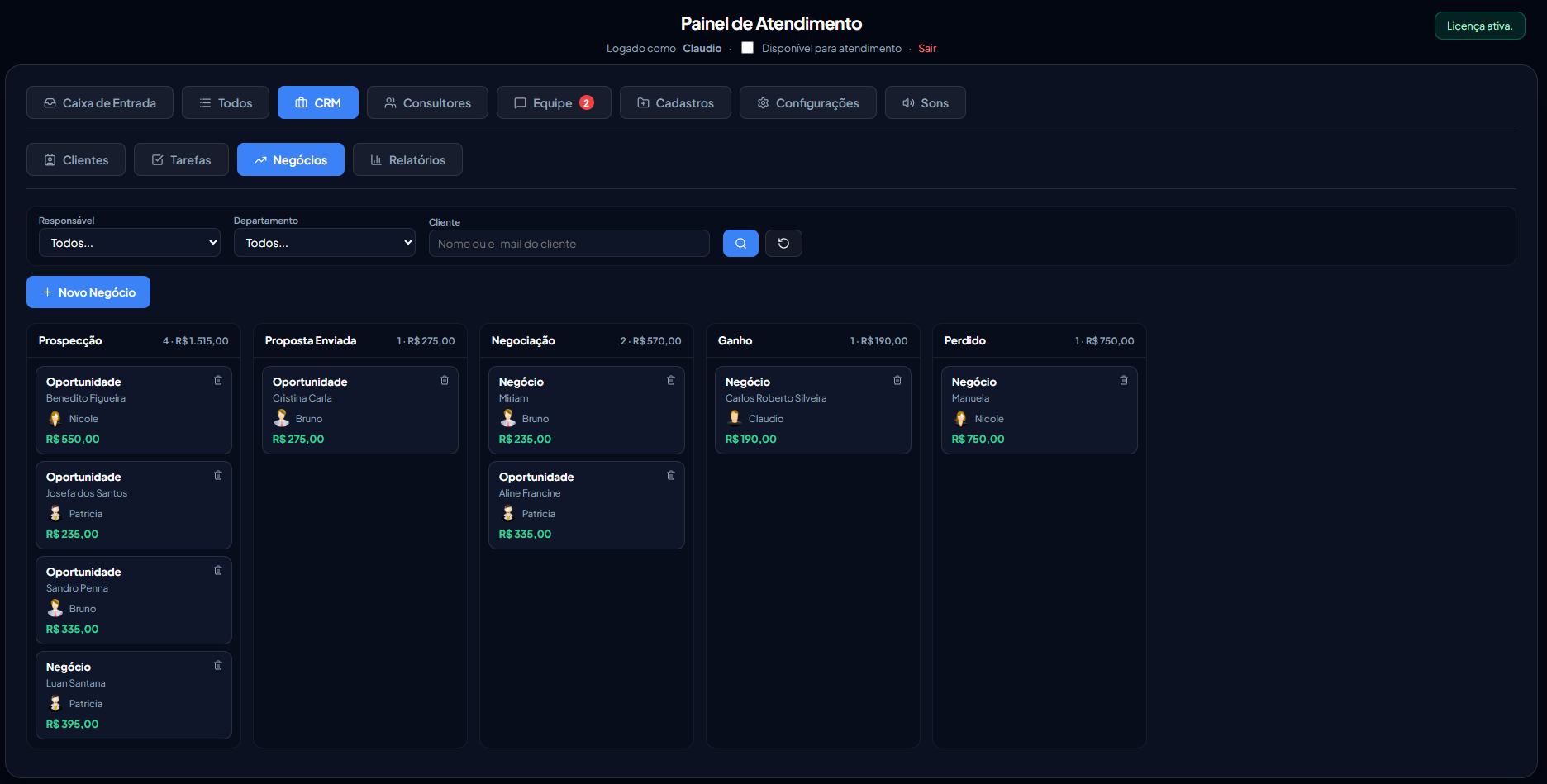Click the Miriam client name

[513, 398]
